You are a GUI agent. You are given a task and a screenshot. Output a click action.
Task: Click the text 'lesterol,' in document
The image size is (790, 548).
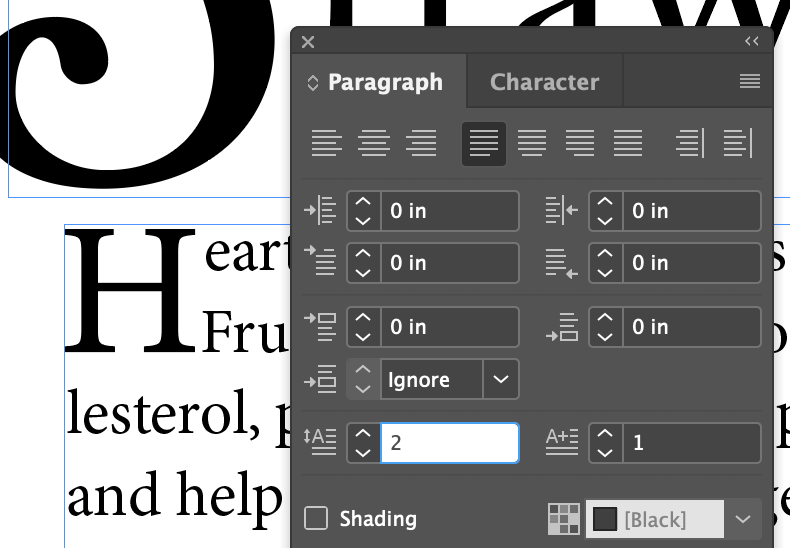pyautogui.click(x=164, y=413)
